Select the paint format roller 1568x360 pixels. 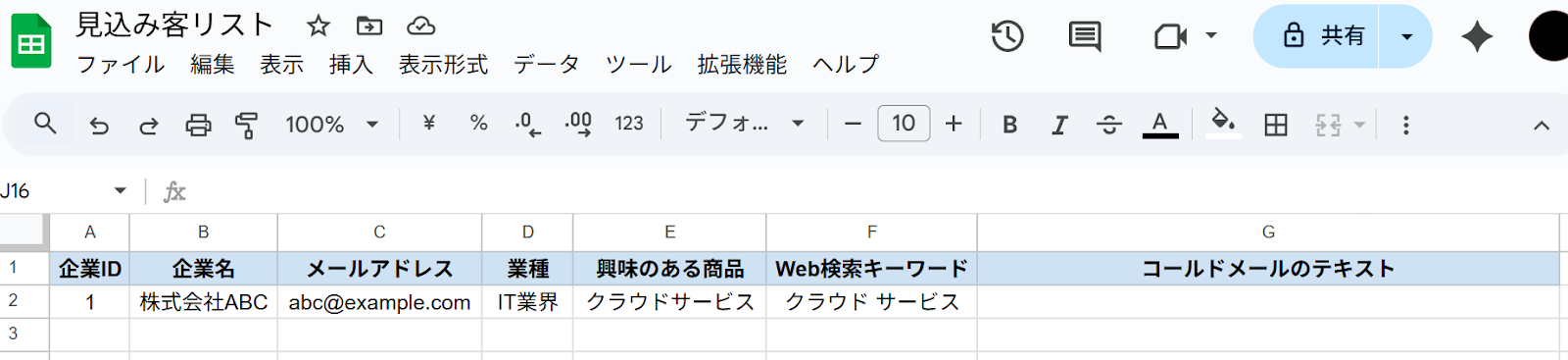click(x=246, y=125)
